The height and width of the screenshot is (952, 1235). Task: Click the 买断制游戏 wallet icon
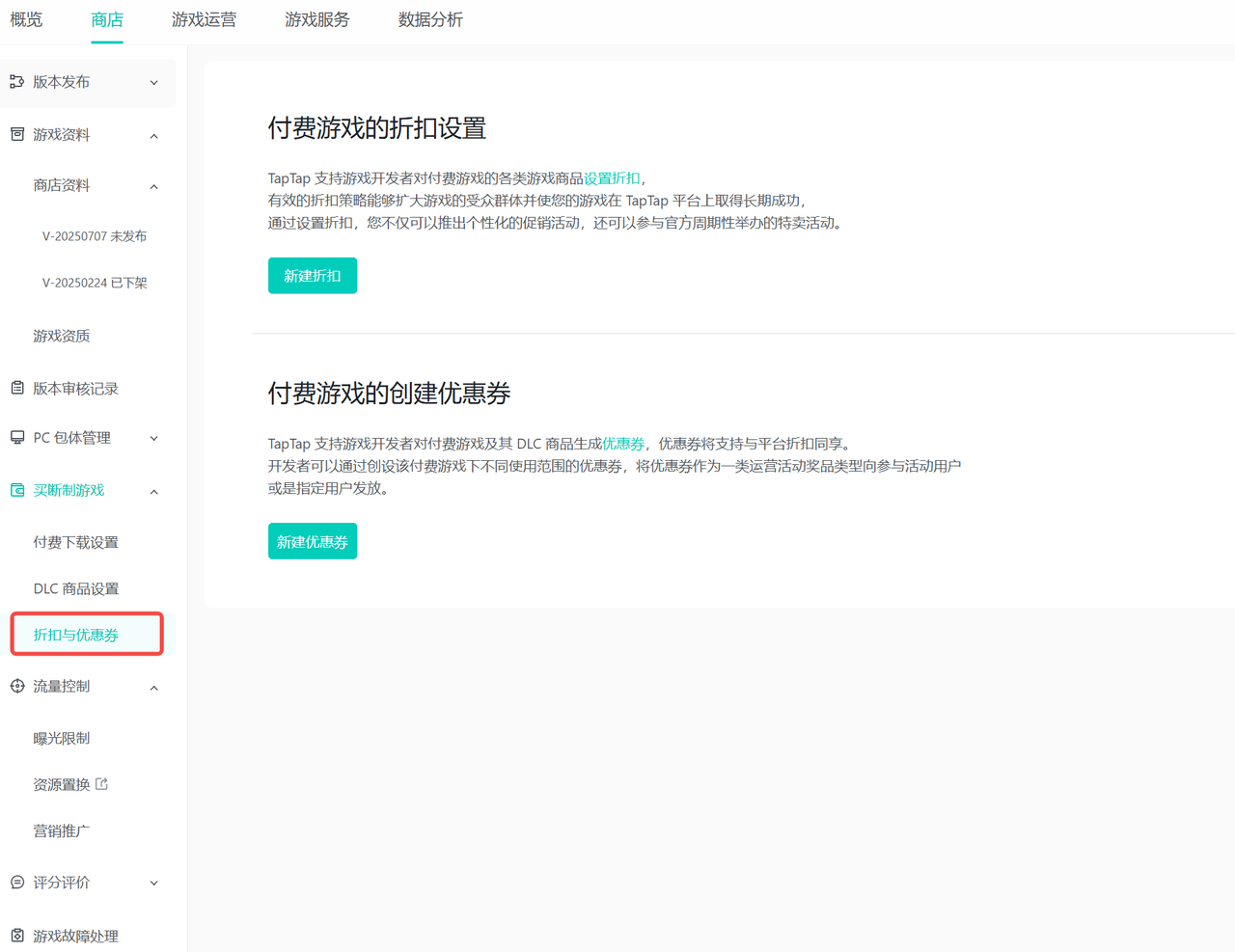coord(17,490)
